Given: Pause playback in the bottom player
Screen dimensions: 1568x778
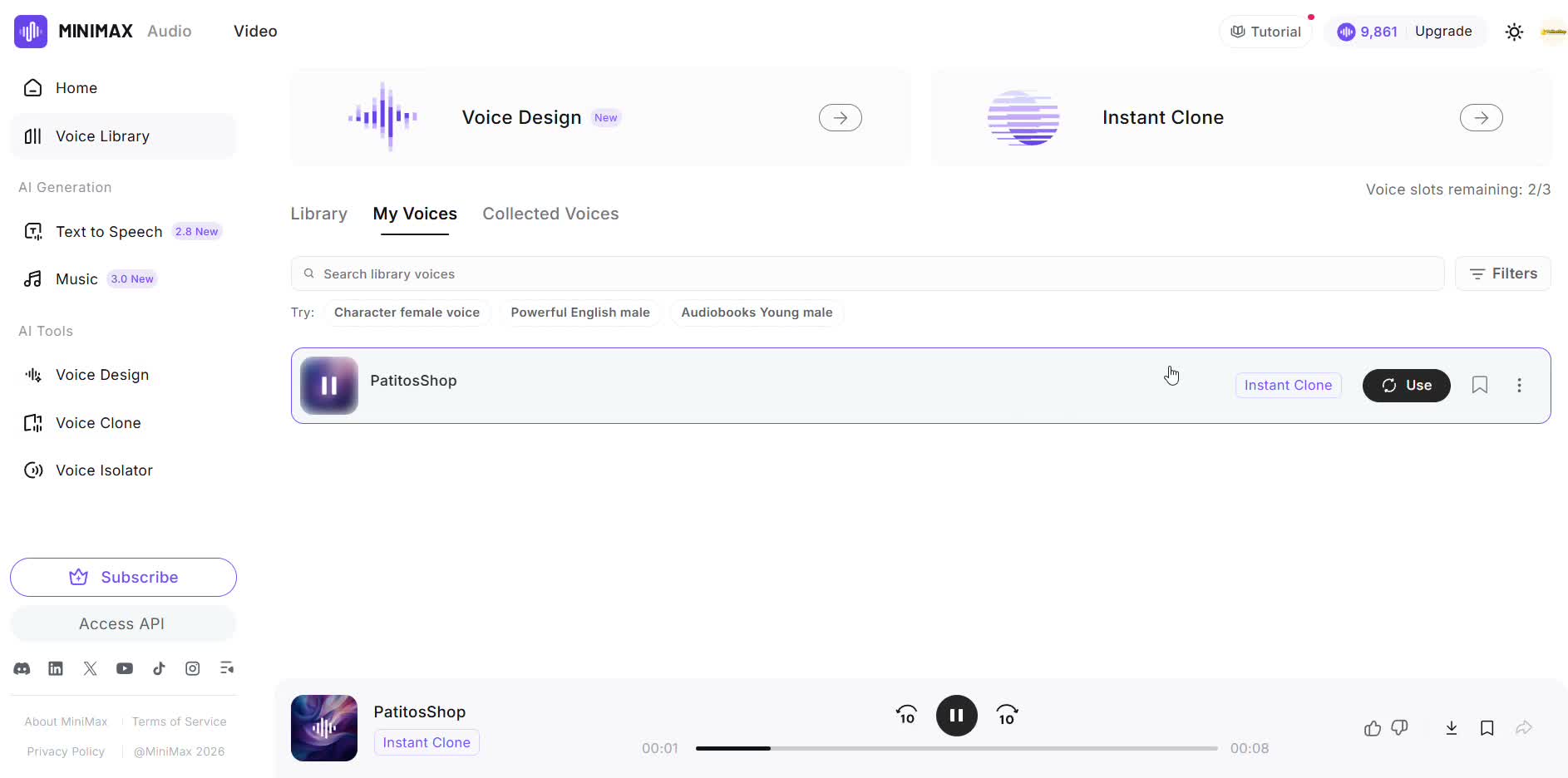Looking at the screenshot, I should tap(957, 716).
